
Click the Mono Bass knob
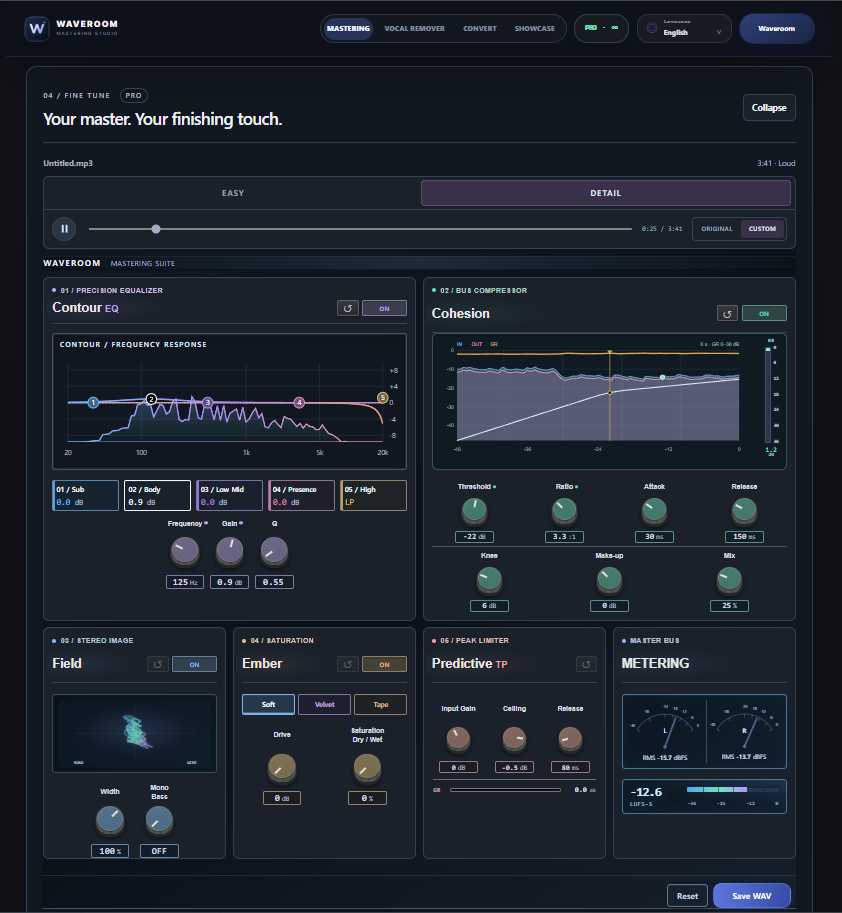tap(159, 820)
